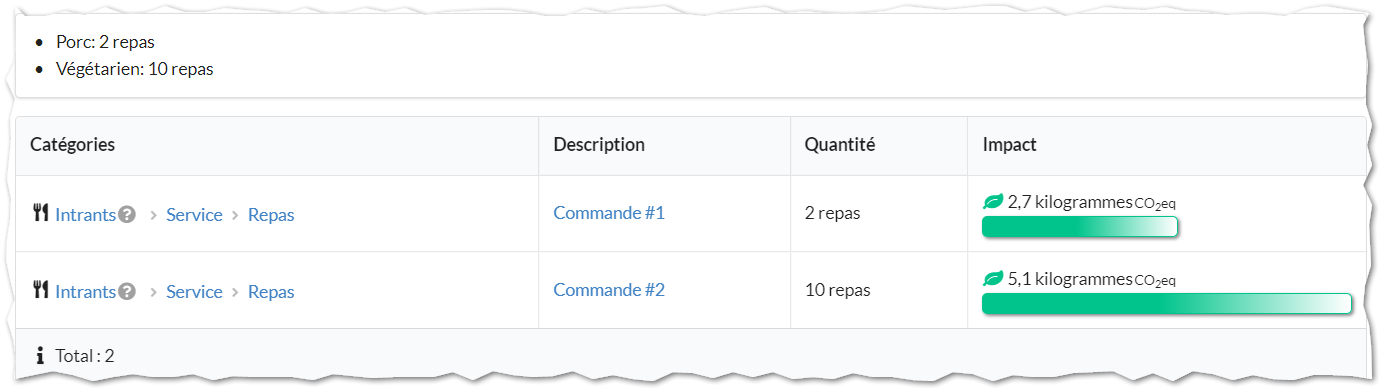
Task: Click help question mark beside first Intrants
Action: (127, 214)
